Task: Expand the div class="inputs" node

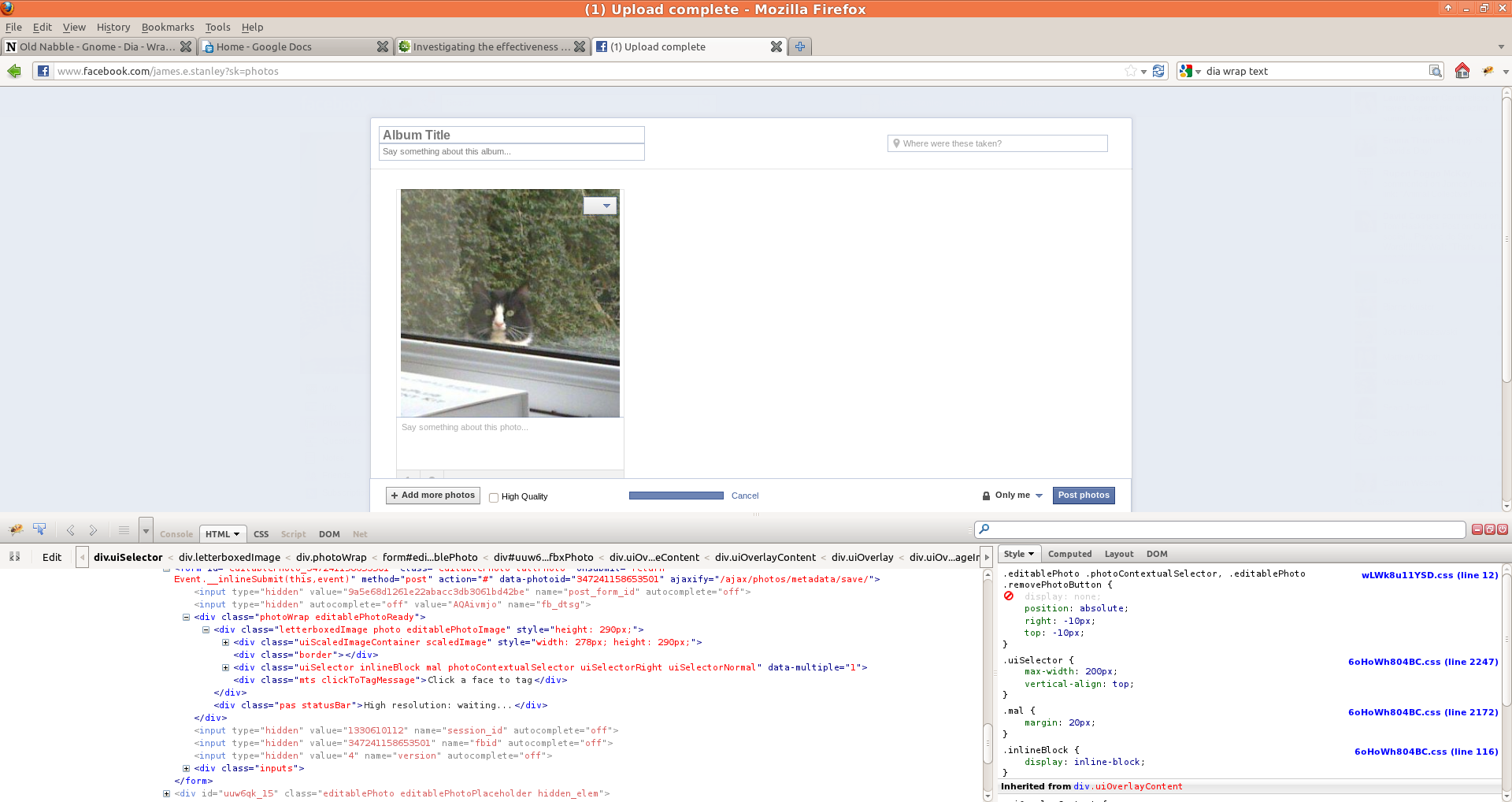Action: [x=187, y=768]
